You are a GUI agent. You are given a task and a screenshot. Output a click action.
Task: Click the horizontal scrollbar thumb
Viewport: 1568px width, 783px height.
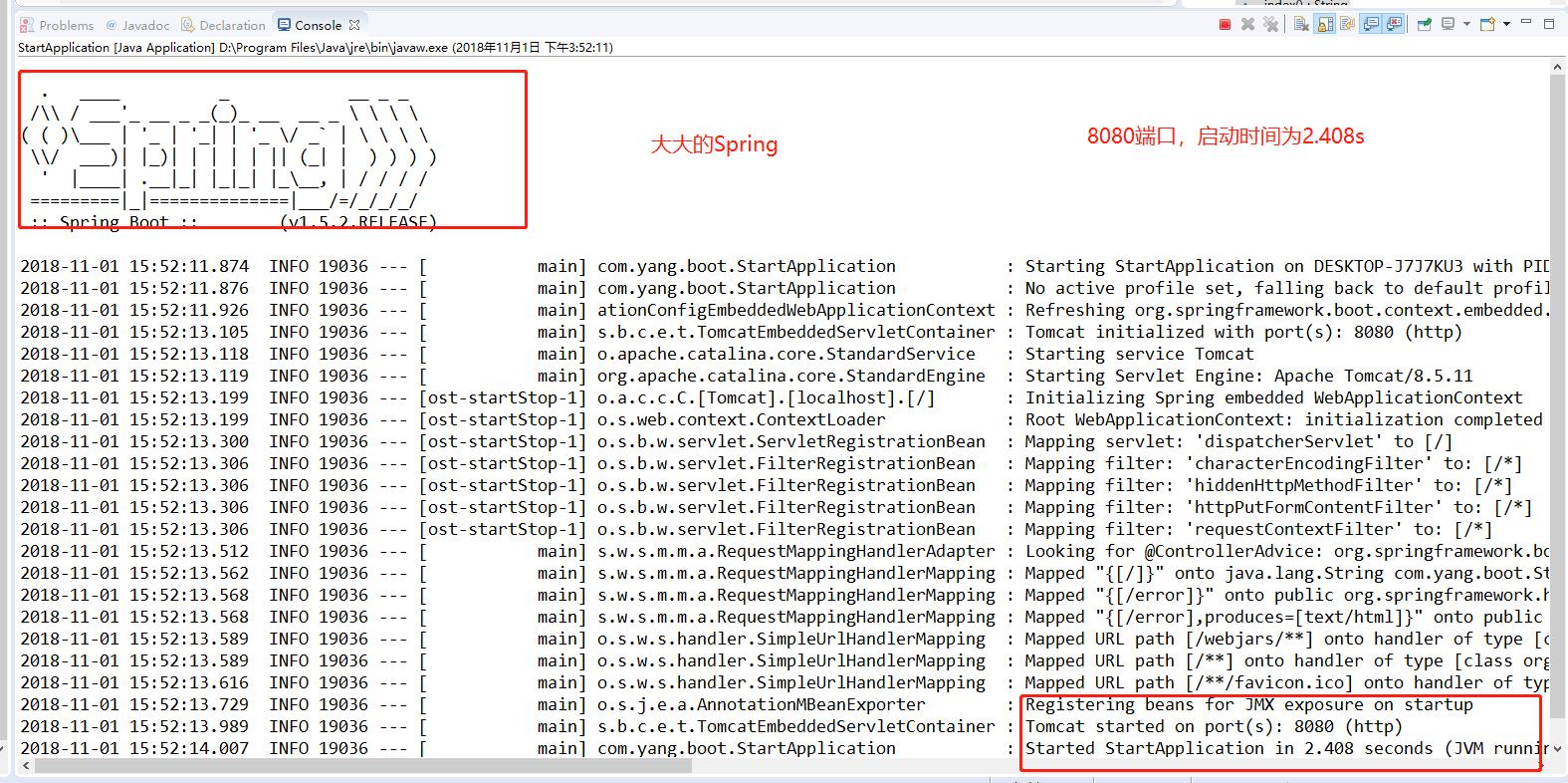pos(363,766)
